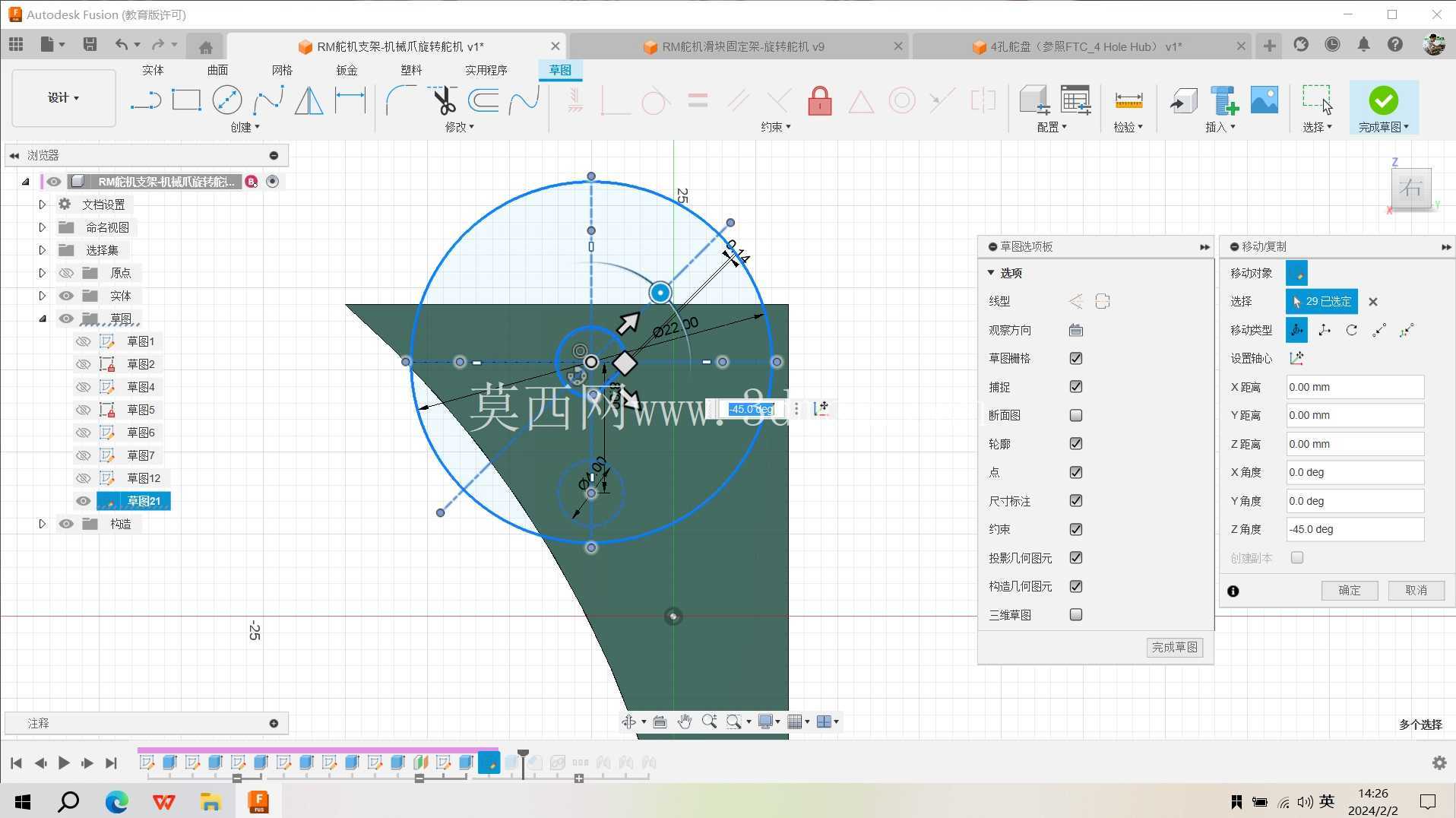
Task: Apply the Equal constraint
Action: (697, 100)
